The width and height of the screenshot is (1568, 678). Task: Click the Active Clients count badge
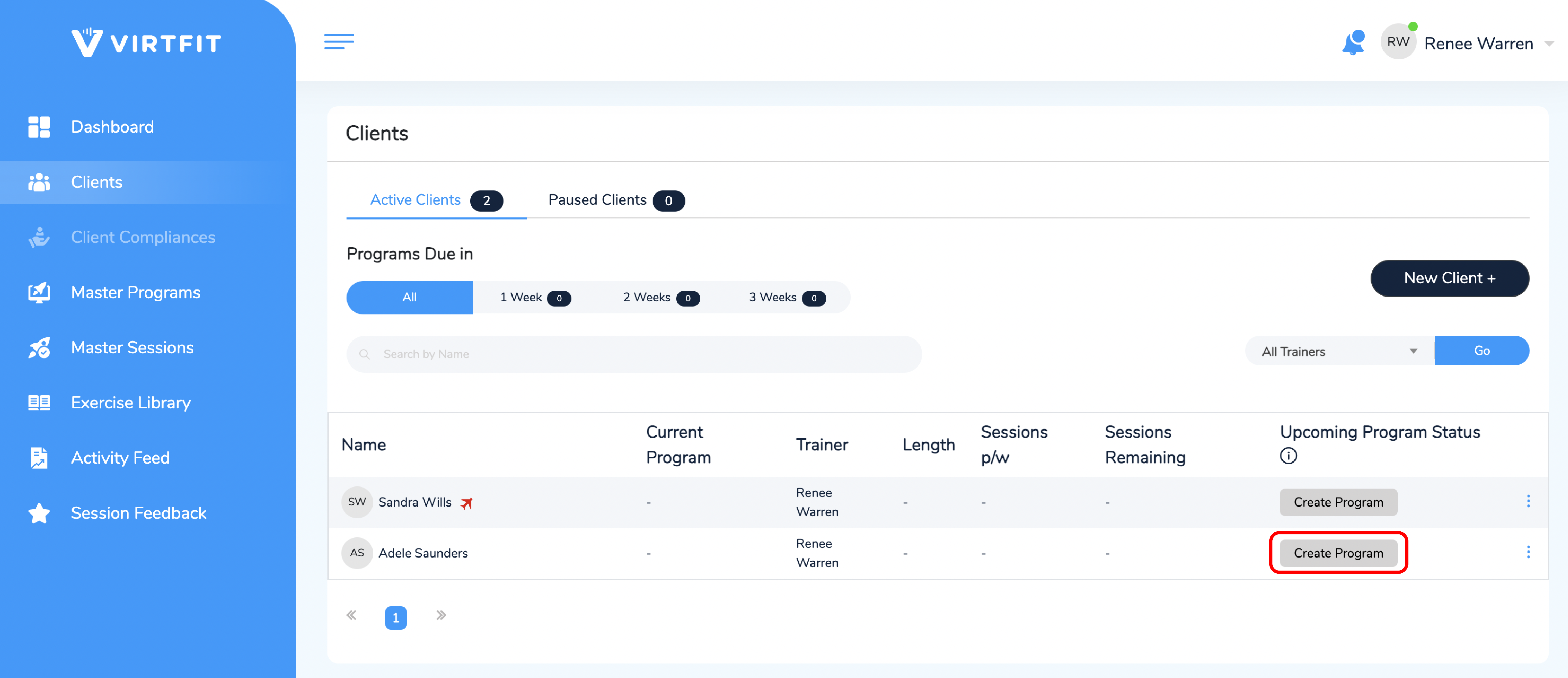486,201
